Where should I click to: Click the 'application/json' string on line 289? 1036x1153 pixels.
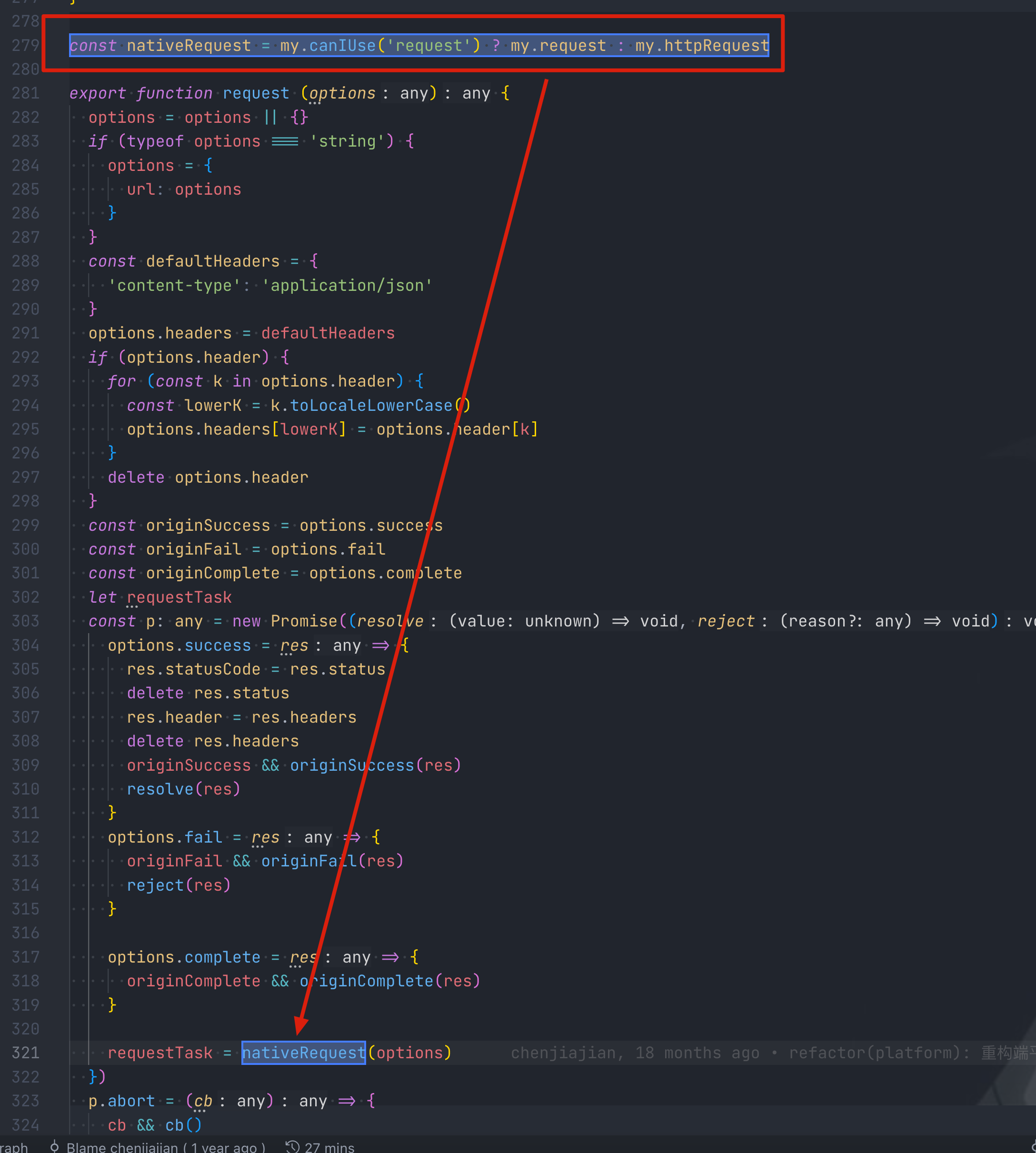coord(347,285)
